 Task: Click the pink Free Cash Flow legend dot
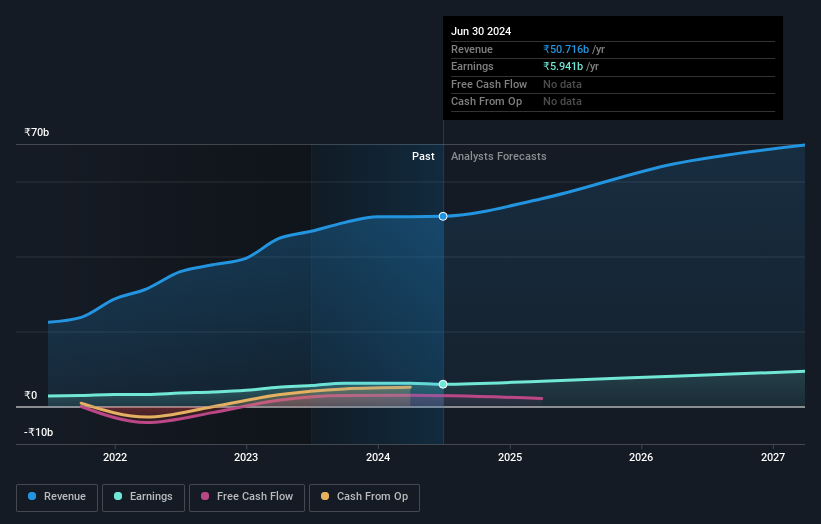[x=205, y=496]
